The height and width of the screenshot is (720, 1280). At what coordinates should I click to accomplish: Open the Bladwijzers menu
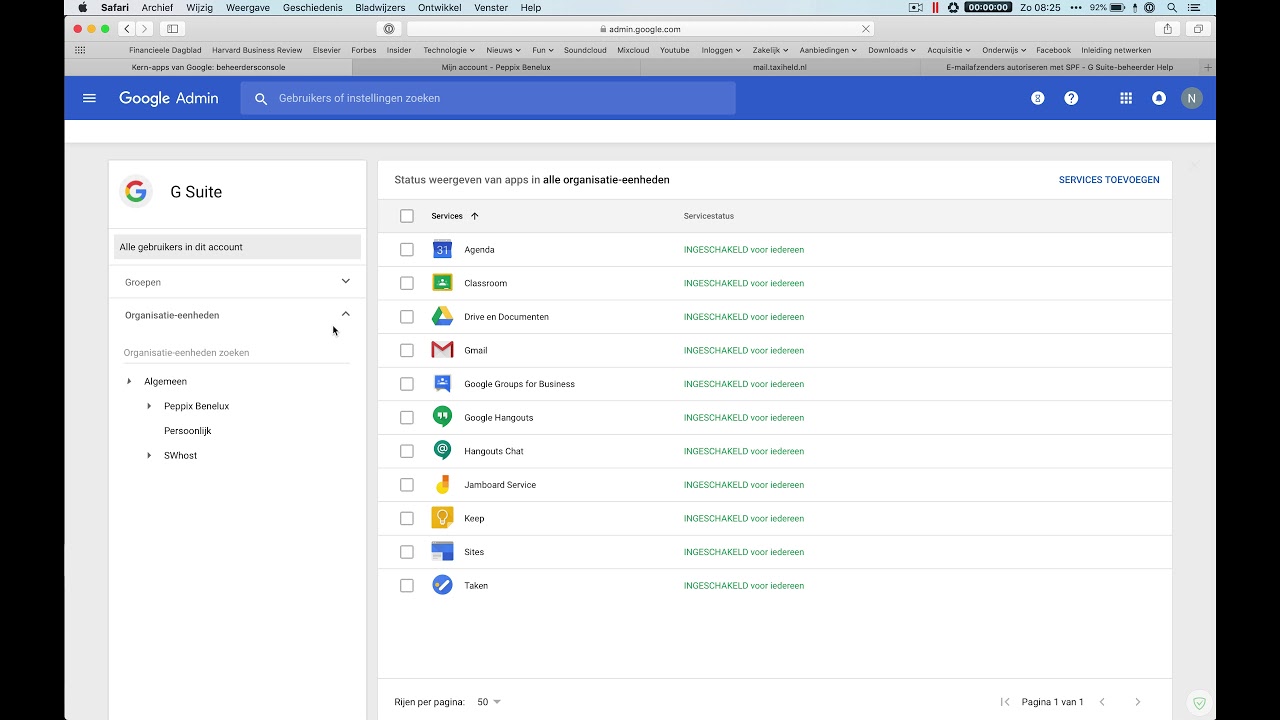pyautogui.click(x=380, y=7)
